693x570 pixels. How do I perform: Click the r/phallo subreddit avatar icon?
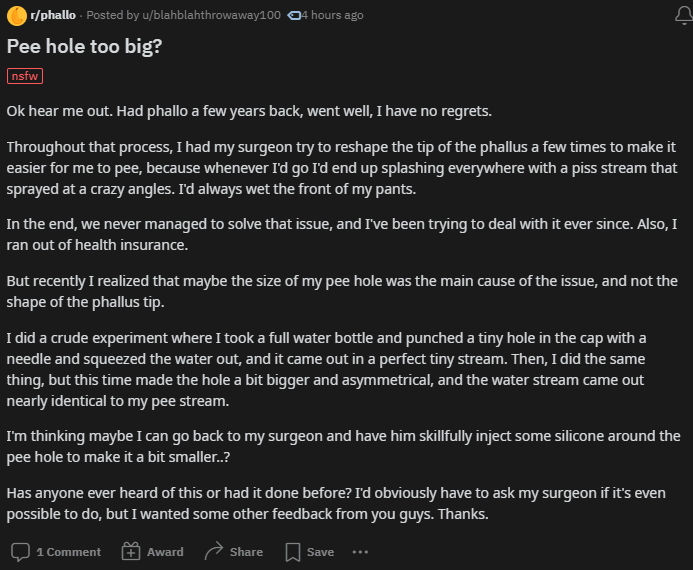point(16,16)
